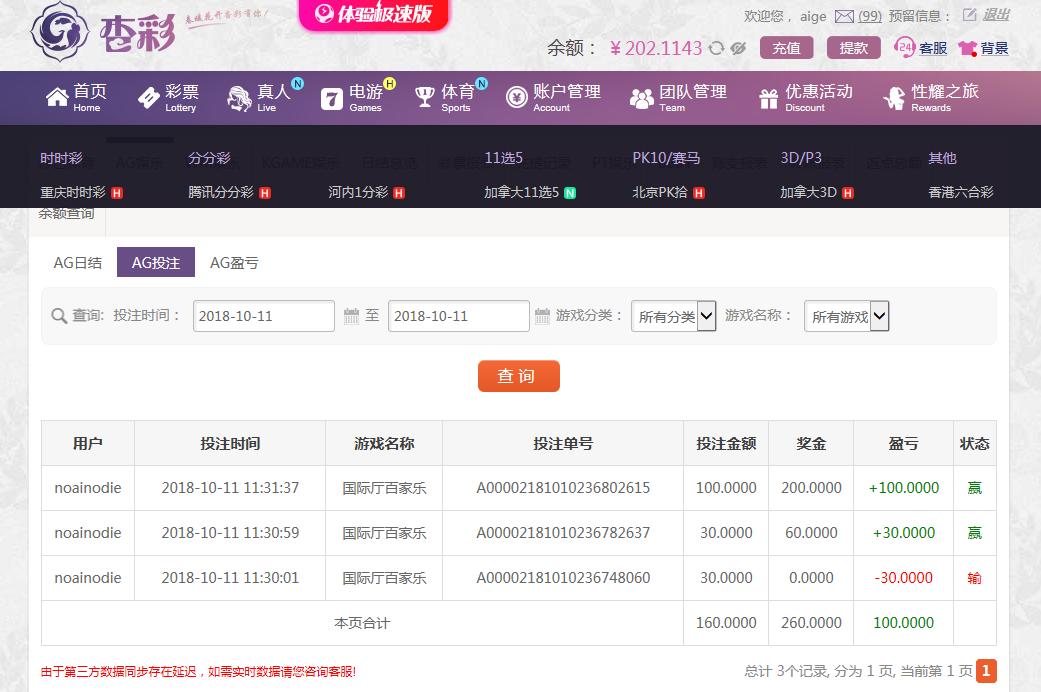Viewport: 1041px width, 692px height.
Task: Click the Account yen coin icon
Action: tap(517, 98)
